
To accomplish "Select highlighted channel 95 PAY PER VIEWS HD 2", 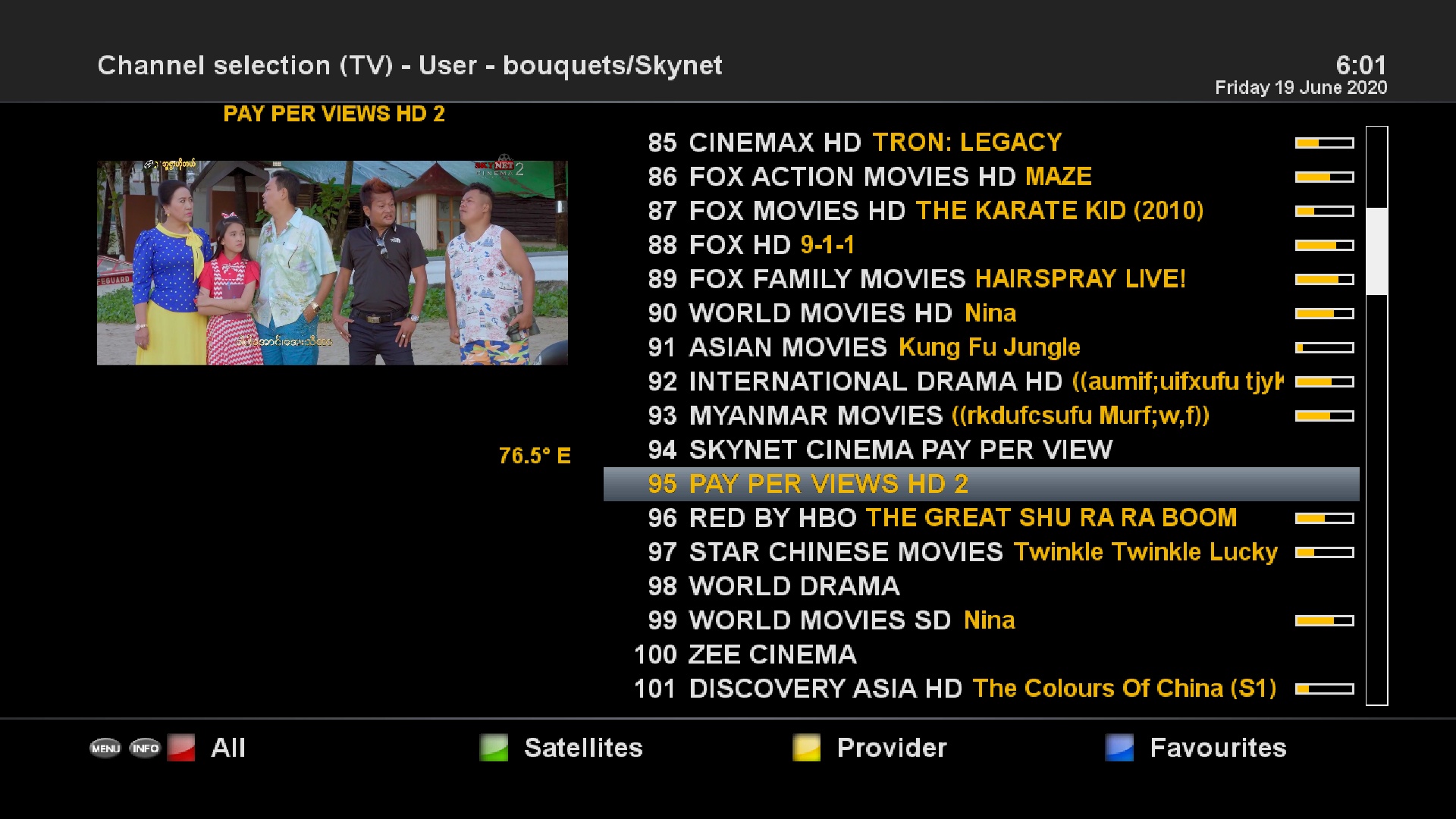I will tap(981, 484).
